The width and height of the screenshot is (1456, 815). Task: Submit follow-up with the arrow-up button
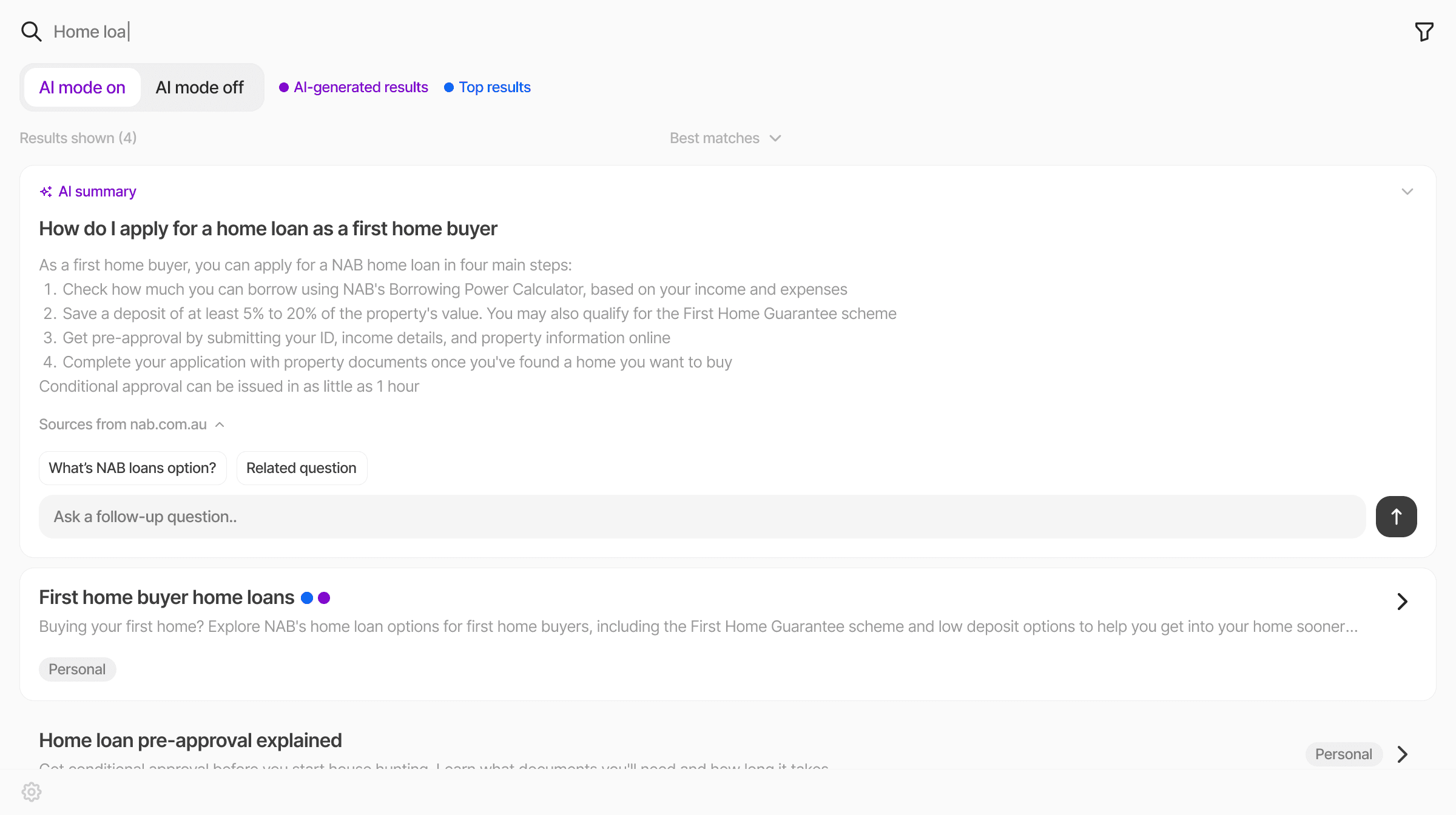[x=1396, y=517]
